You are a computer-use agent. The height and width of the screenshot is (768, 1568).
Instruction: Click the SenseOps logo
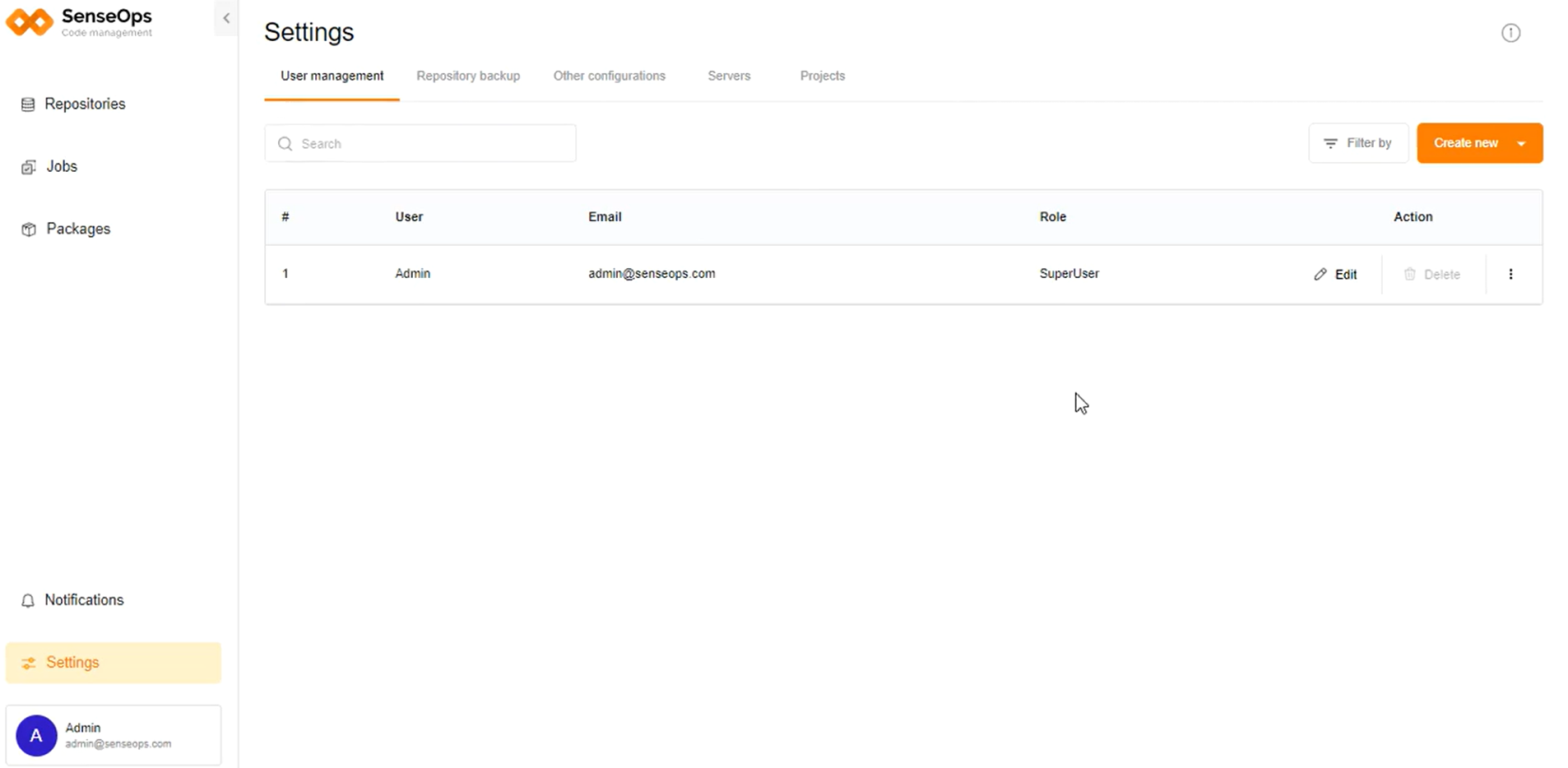pos(80,22)
